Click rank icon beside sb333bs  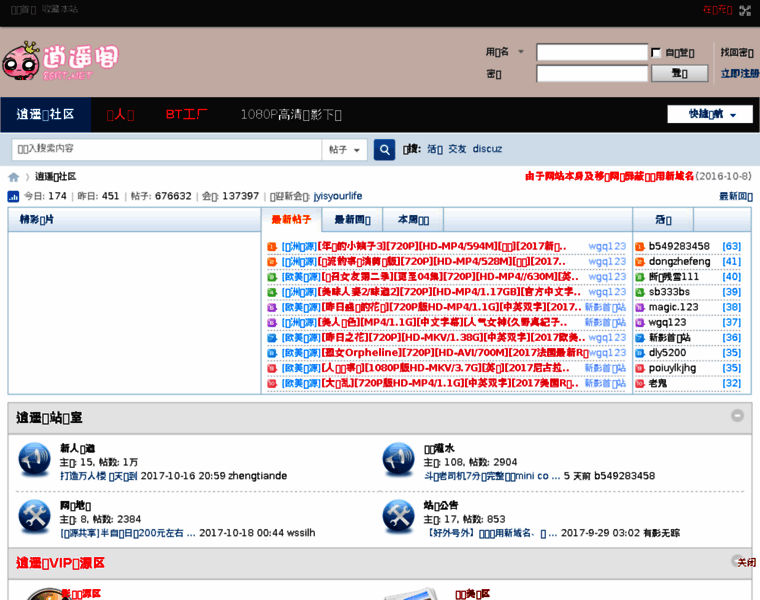pos(640,292)
